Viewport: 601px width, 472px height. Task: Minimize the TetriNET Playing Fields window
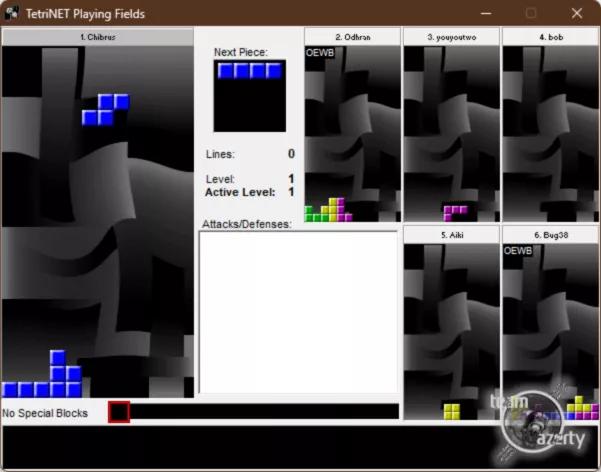coord(486,13)
